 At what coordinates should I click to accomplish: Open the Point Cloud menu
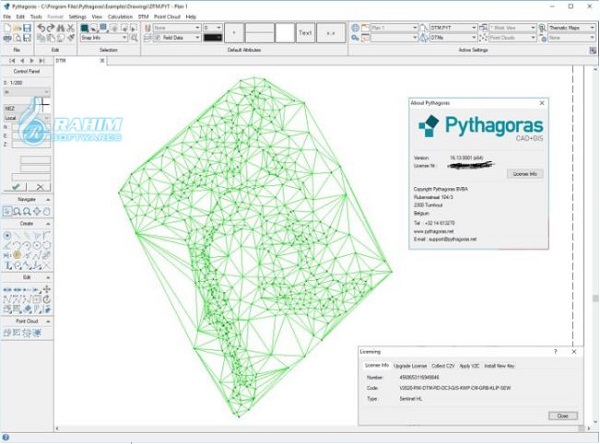(167, 17)
